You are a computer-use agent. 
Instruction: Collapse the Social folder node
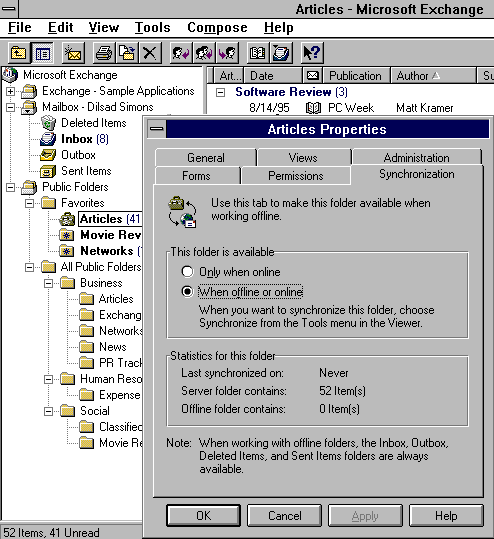point(48,411)
